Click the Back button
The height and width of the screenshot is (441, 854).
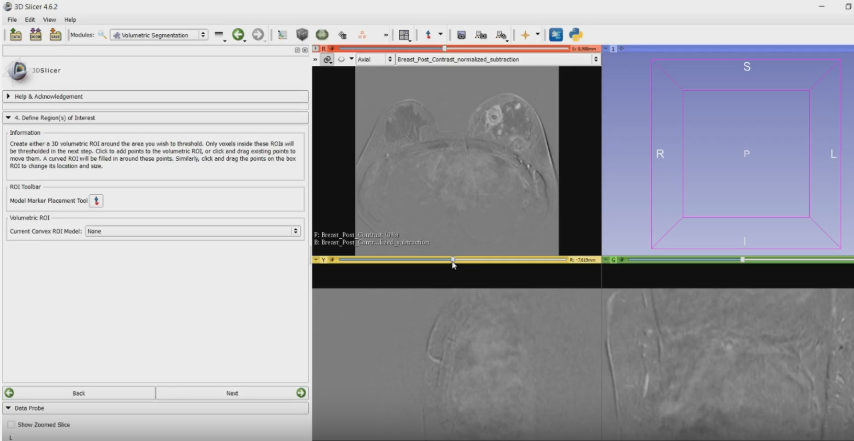[x=78, y=393]
